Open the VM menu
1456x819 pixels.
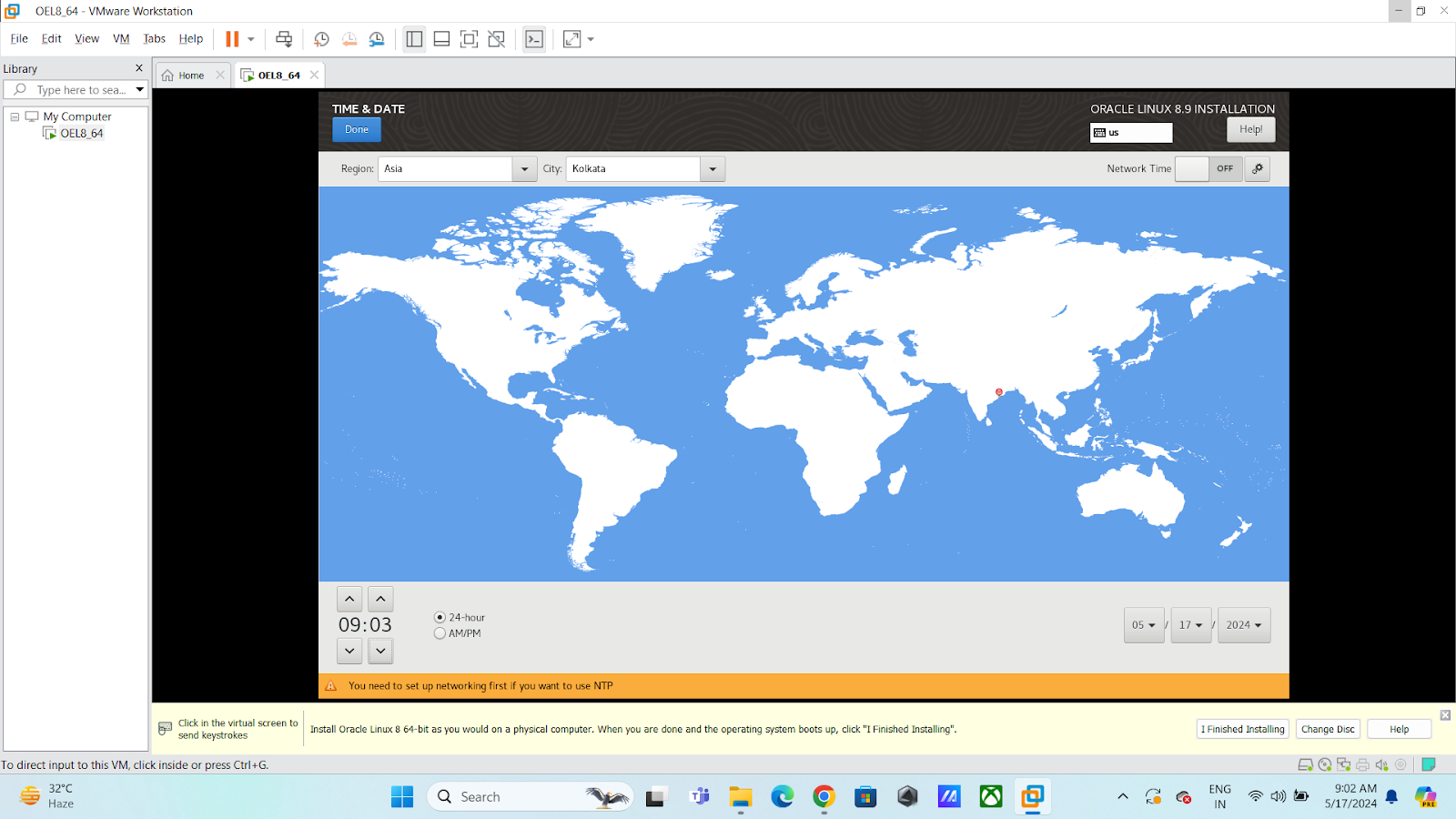pyautogui.click(x=121, y=39)
